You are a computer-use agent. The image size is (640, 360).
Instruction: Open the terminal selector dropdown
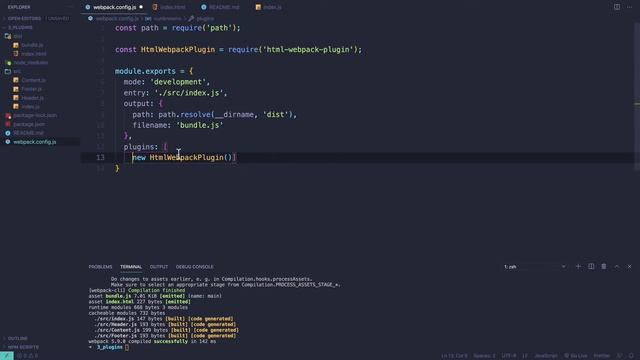point(535,267)
